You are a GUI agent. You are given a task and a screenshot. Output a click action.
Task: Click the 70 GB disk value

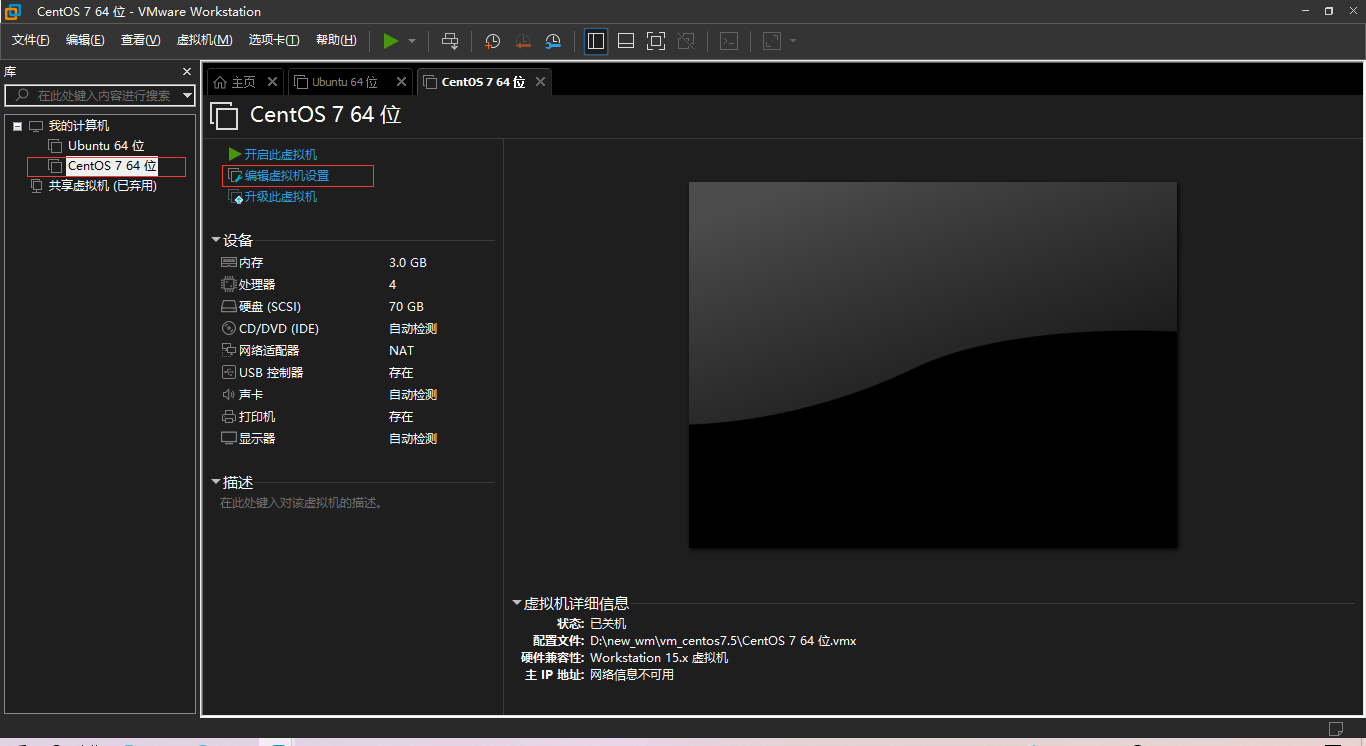406,307
